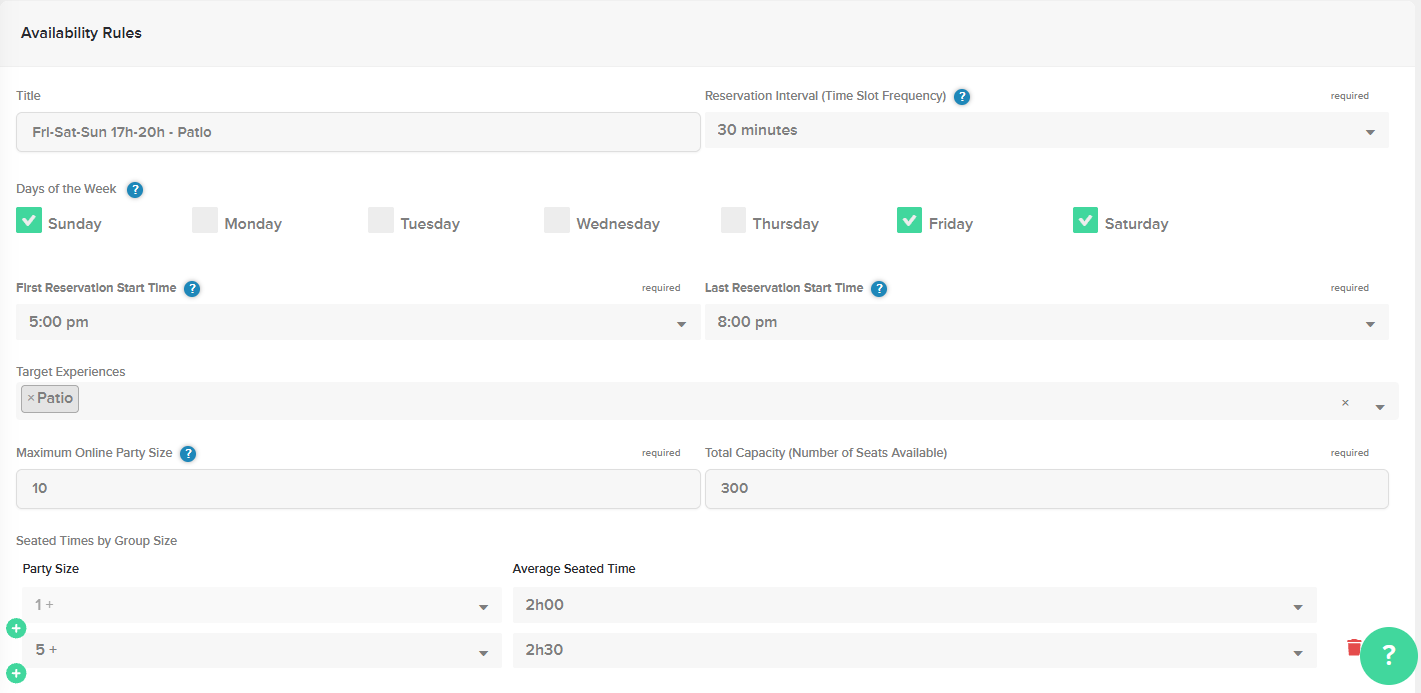
Task: Delete the 5+ party size row
Action: [x=1355, y=648]
